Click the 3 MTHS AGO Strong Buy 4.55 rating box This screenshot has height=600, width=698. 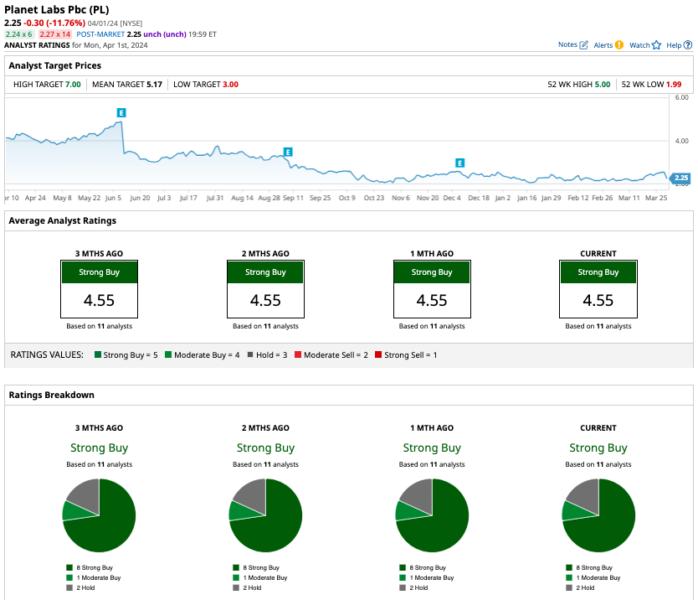click(99, 289)
